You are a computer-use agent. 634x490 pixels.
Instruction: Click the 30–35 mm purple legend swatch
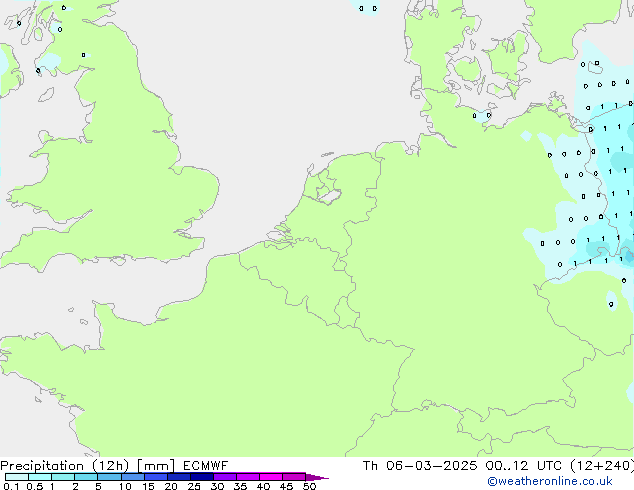(225, 477)
